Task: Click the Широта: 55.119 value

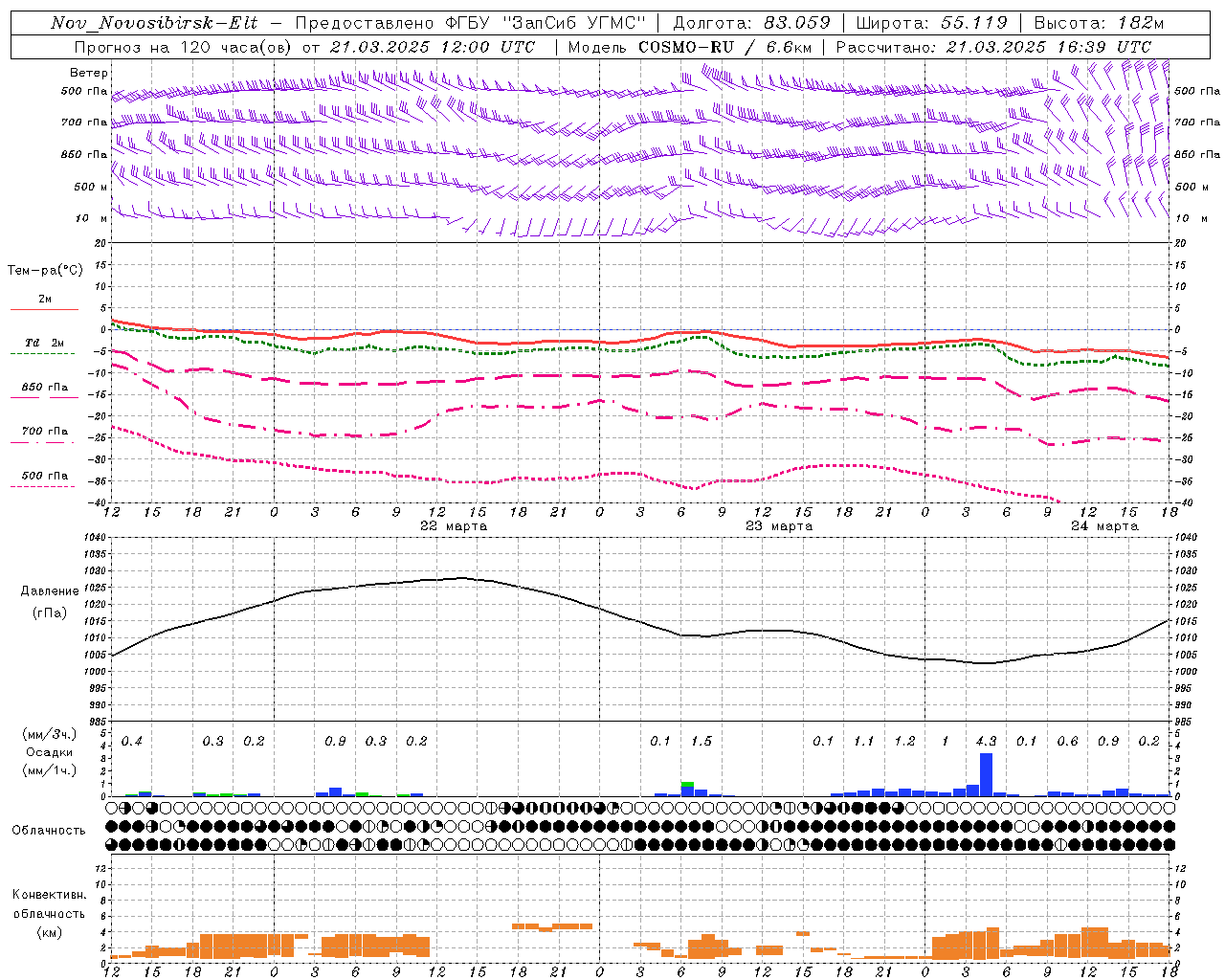Action: [x=931, y=23]
